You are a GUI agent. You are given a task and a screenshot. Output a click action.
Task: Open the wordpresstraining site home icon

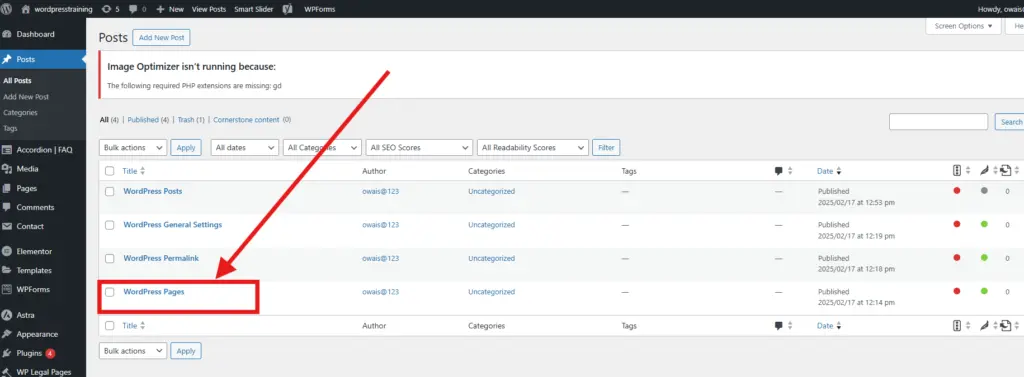25,9
